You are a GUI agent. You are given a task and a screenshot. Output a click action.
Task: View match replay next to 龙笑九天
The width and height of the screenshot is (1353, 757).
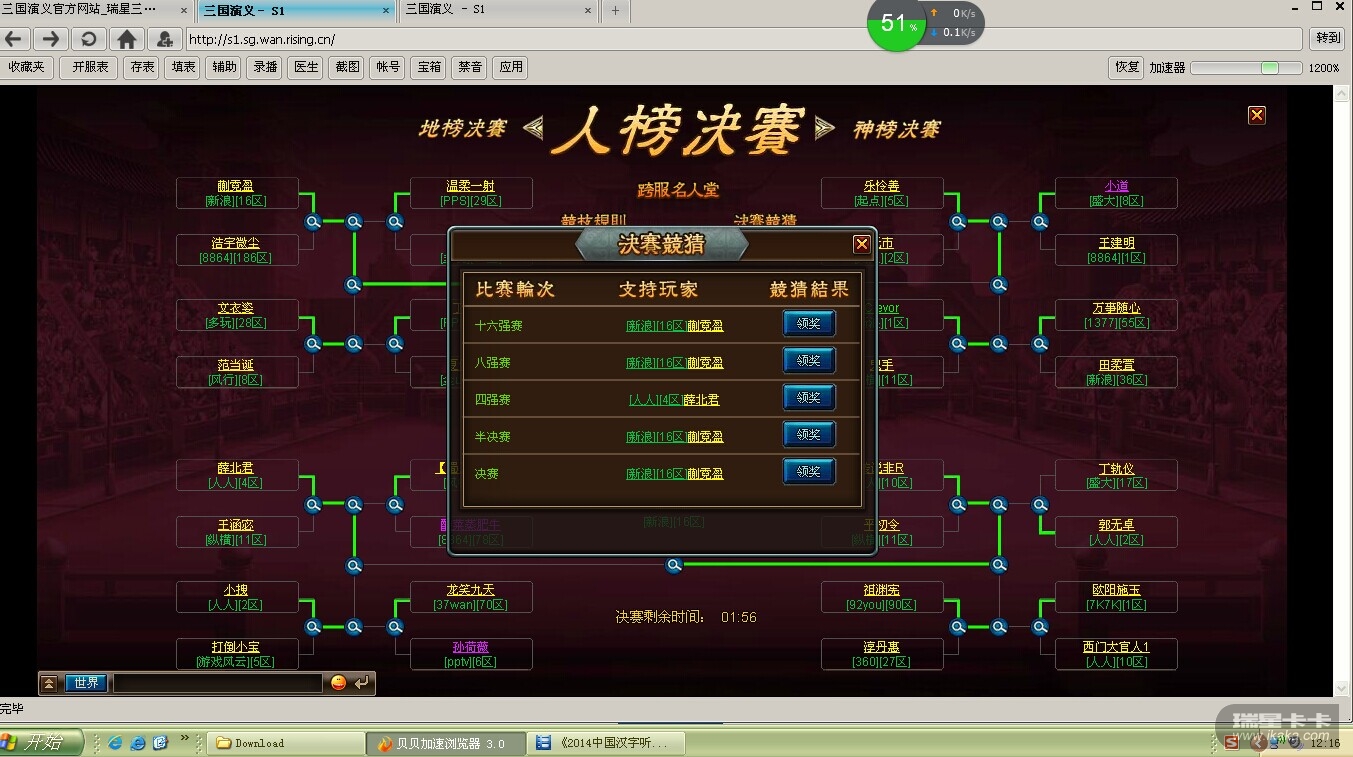395,627
